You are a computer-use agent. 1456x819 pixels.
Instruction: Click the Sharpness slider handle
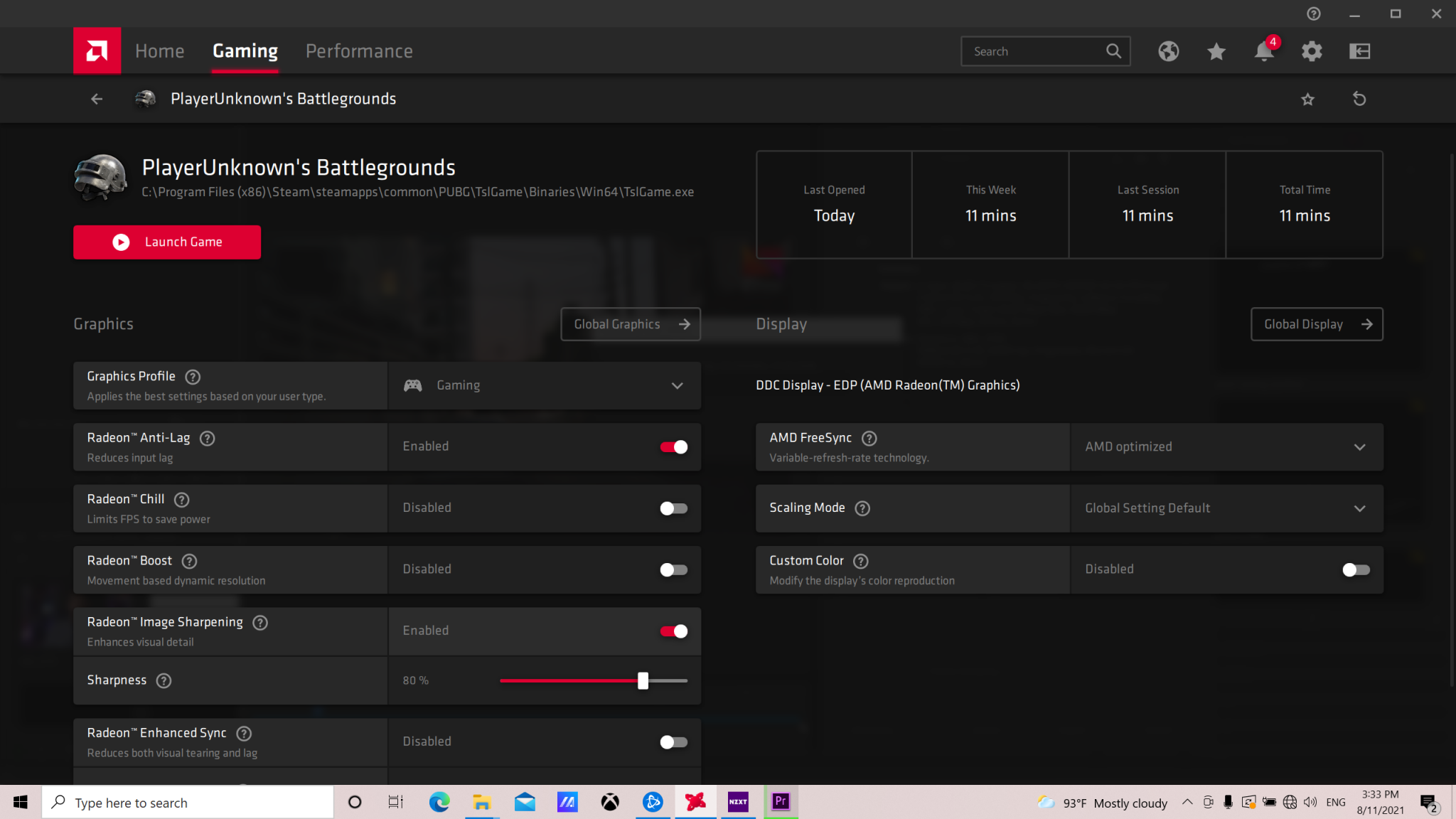pos(643,681)
